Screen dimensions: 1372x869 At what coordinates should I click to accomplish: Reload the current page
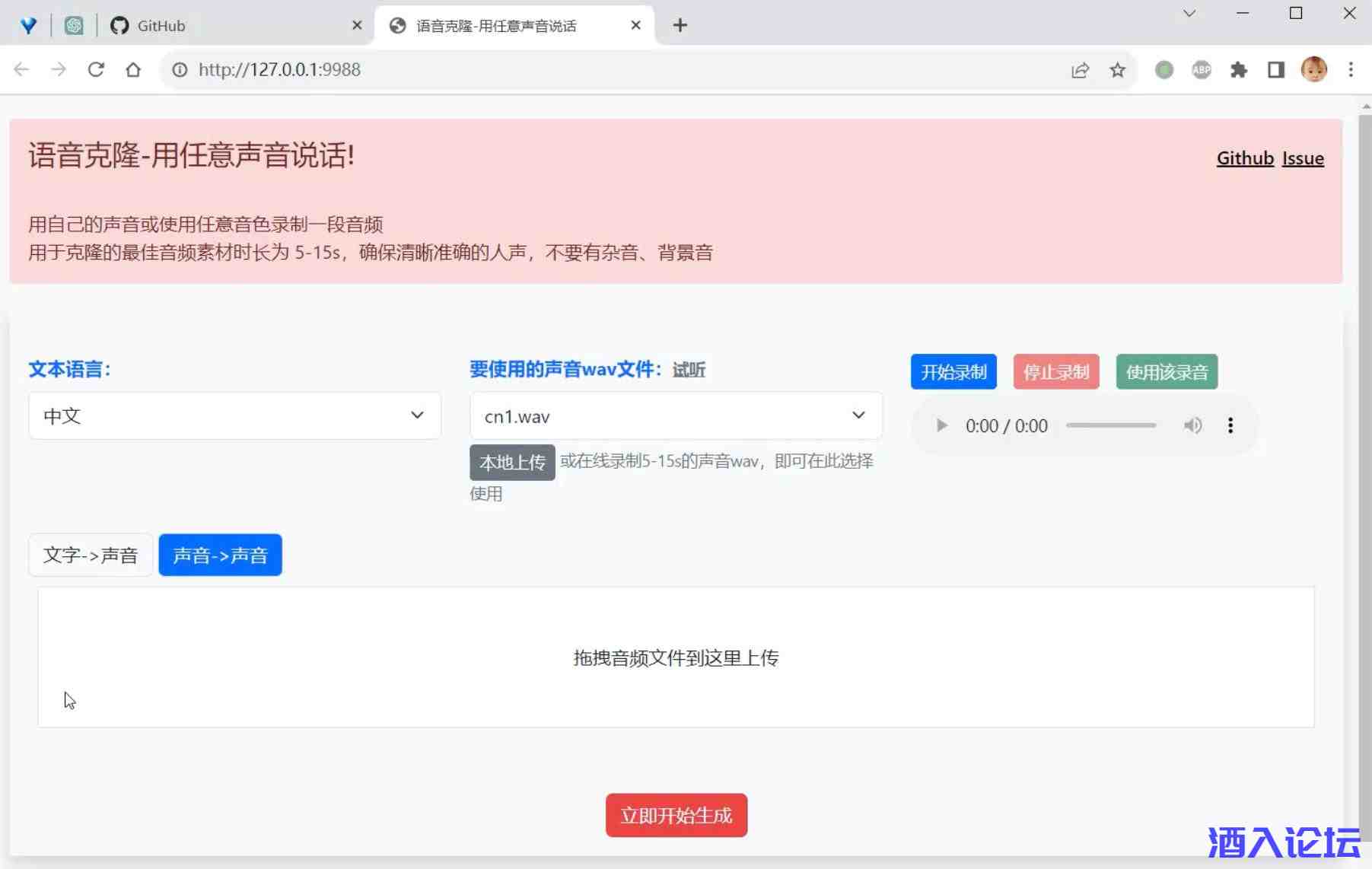pos(96,70)
